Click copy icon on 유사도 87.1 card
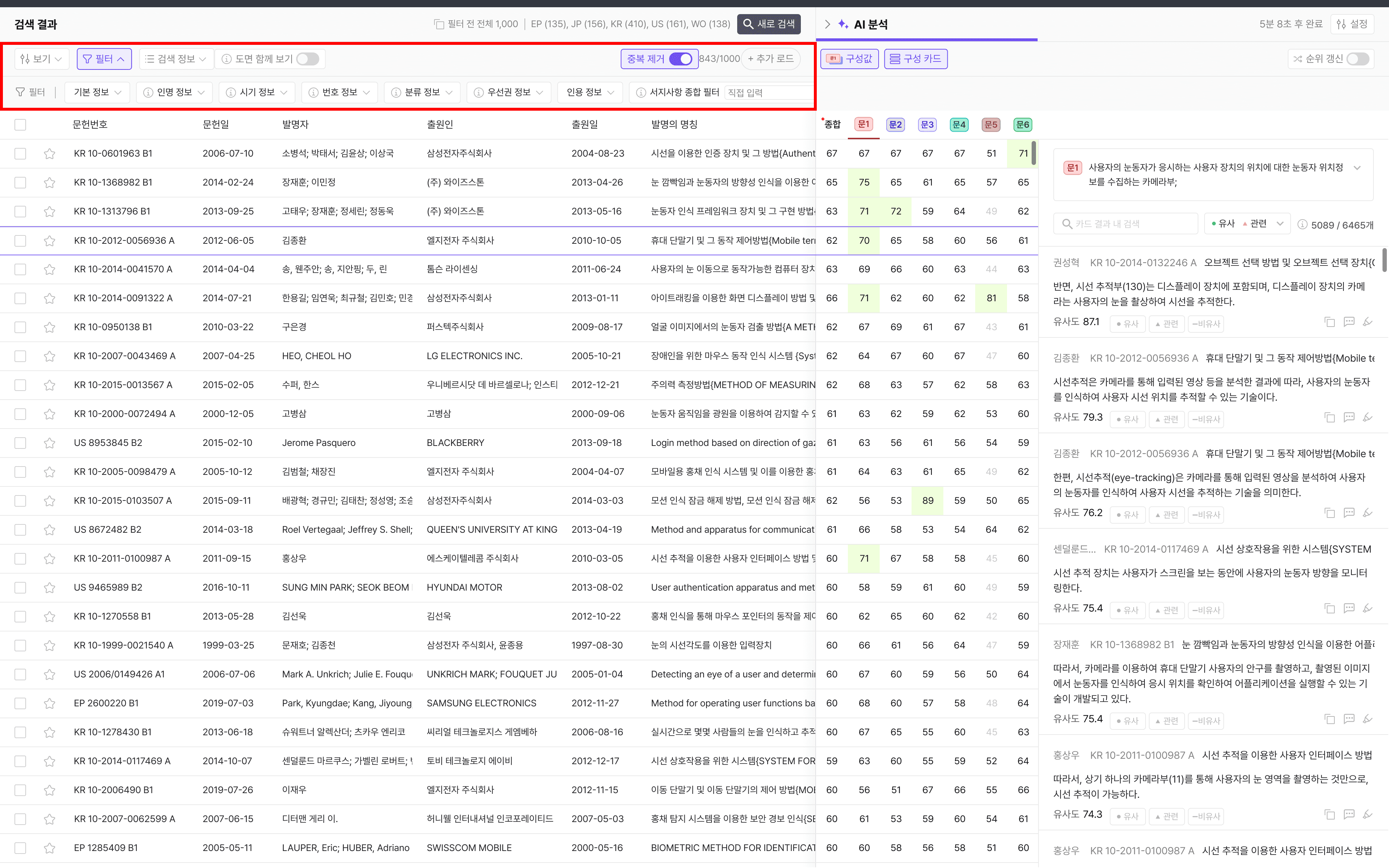1389x868 pixels. pyautogui.click(x=1329, y=322)
